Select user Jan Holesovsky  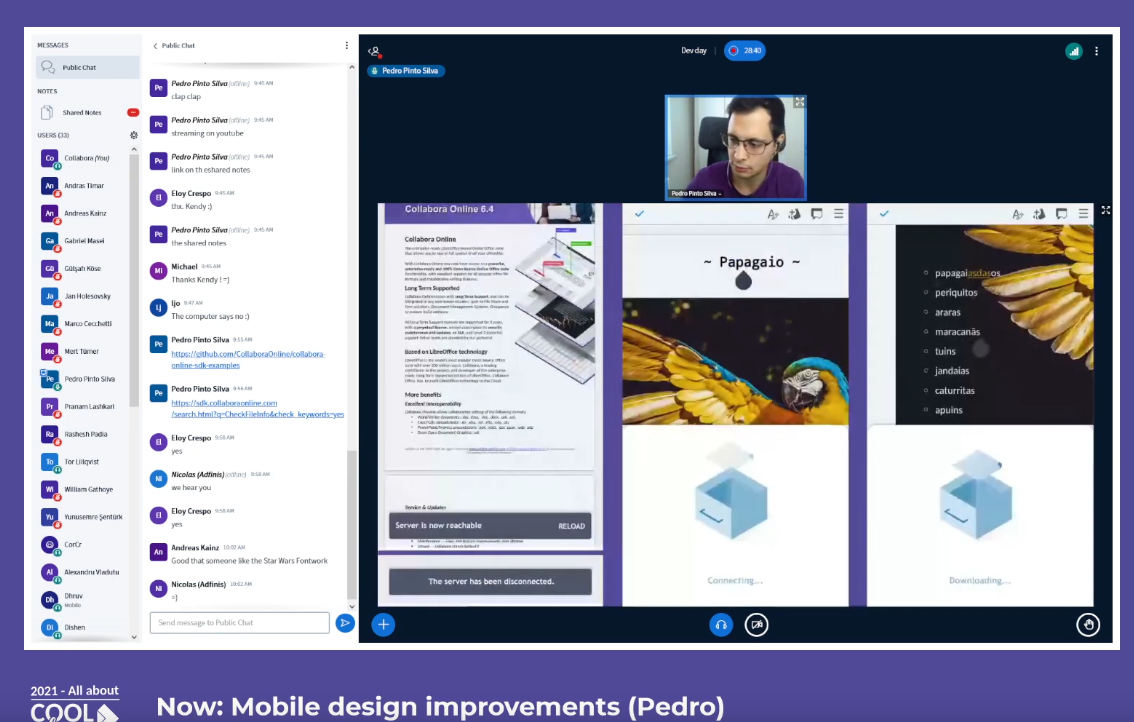click(x=83, y=296)
